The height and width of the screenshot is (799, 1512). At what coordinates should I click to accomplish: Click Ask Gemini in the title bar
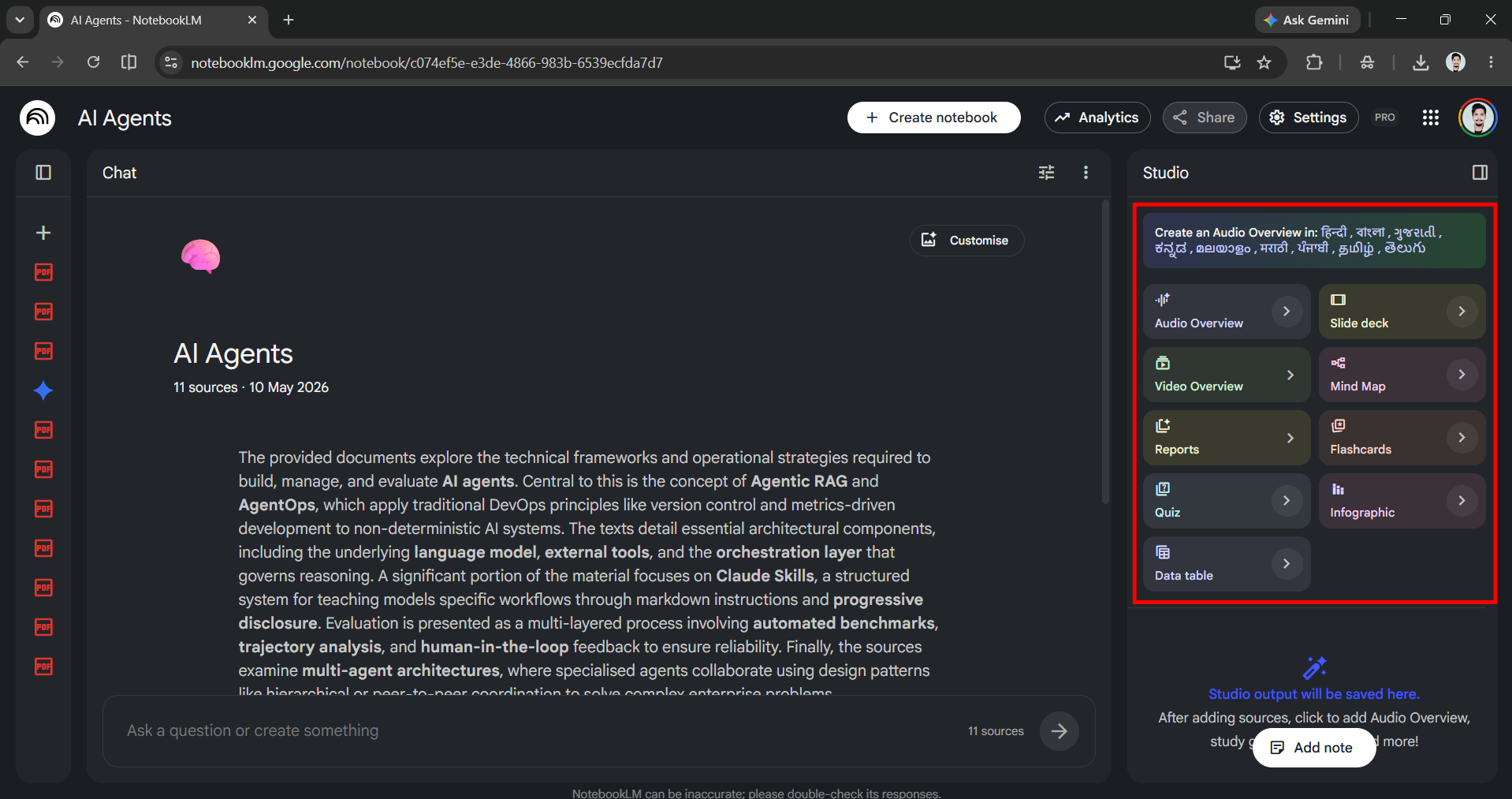1307,20
